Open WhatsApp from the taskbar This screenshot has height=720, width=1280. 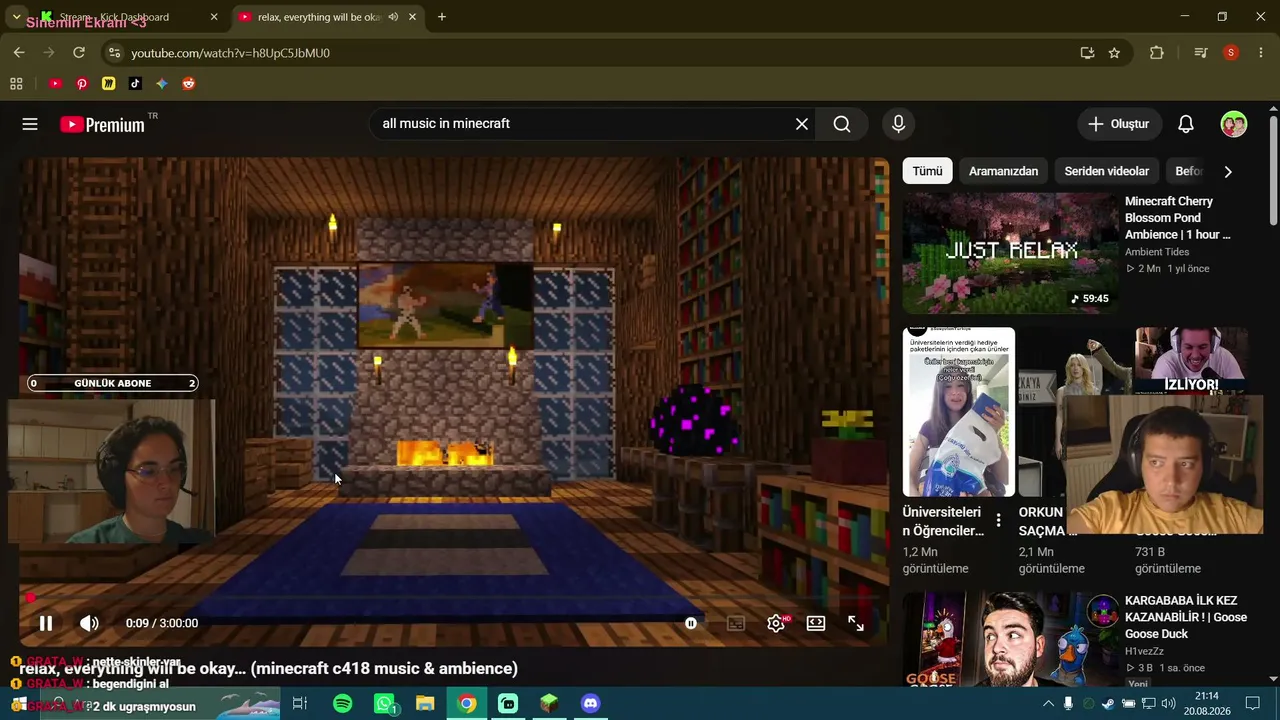tap(385, 704)
